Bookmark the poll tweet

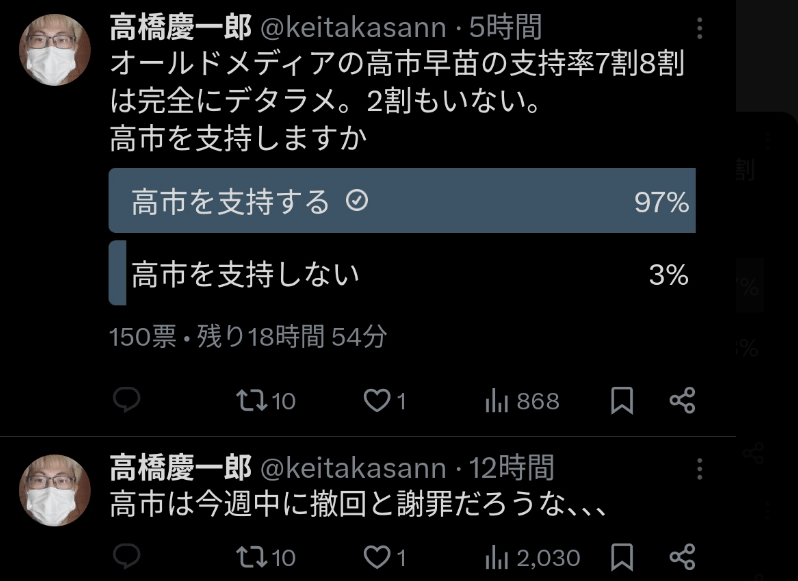click(x=621, y=401)
